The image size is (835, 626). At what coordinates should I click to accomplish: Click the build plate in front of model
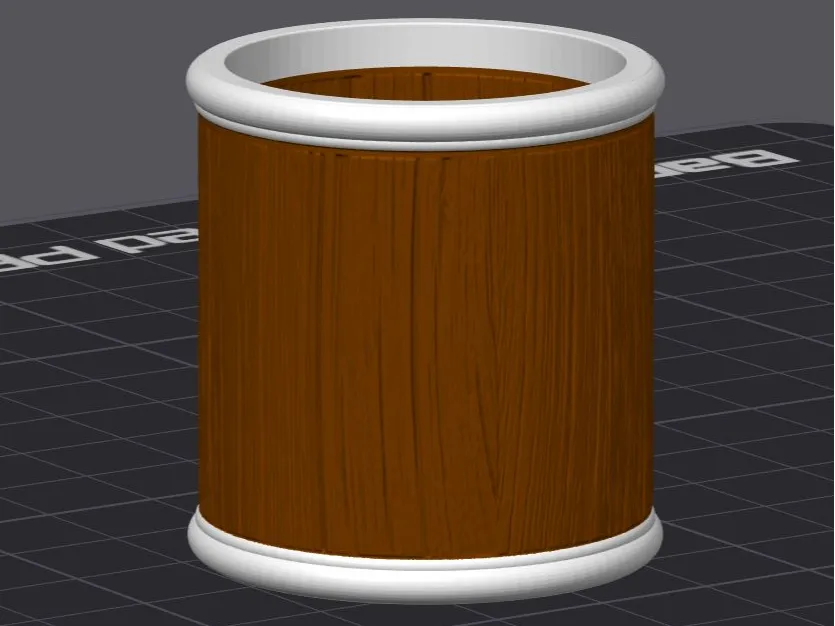click(x=426, y=615)
